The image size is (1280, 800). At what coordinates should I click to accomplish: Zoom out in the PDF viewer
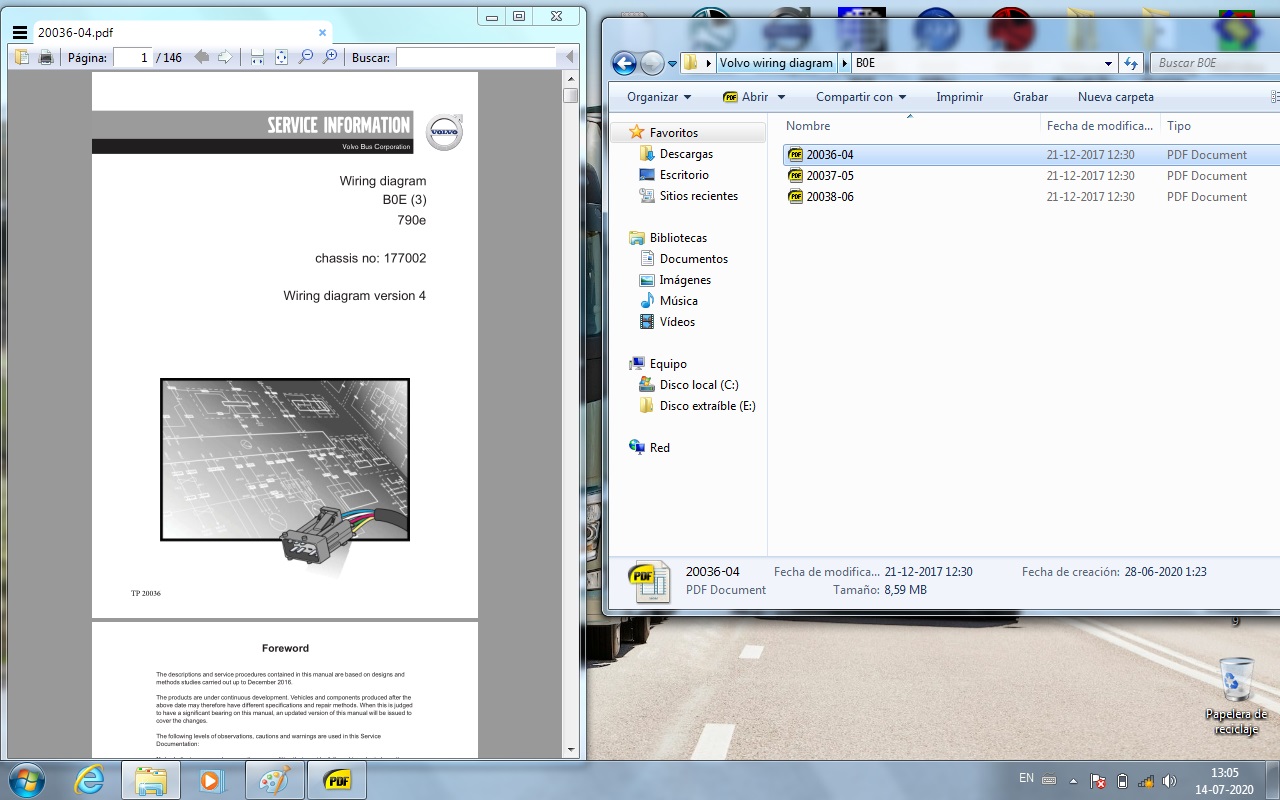[306, 58]
